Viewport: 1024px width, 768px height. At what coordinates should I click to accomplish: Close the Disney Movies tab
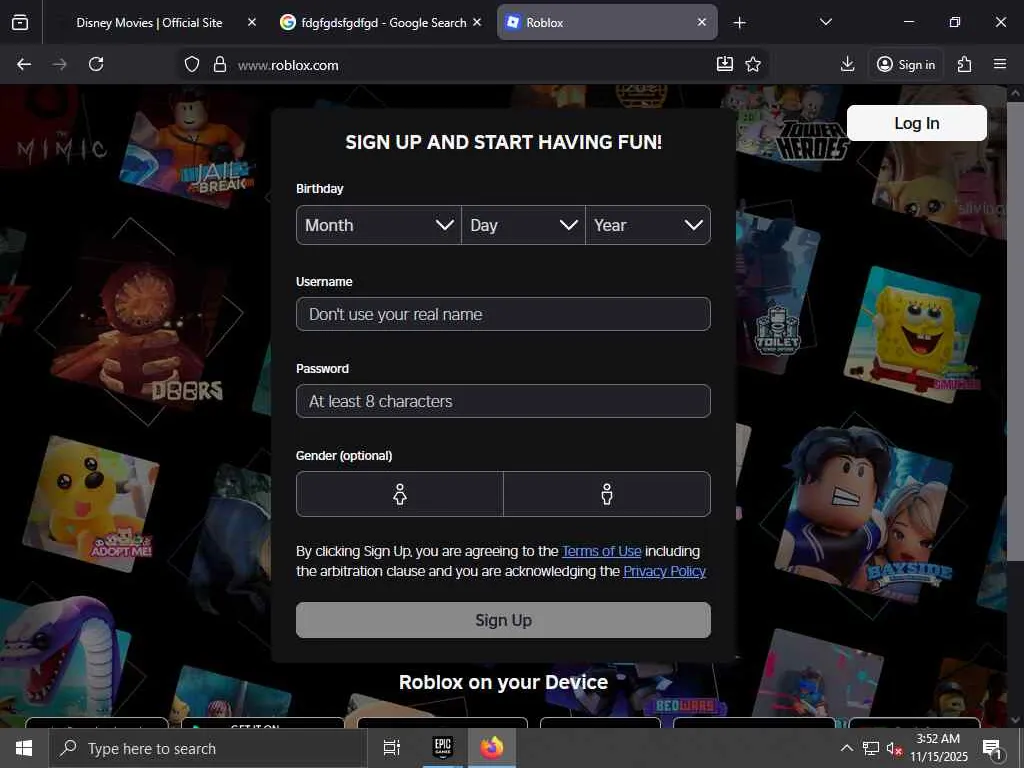pos(252,22)
